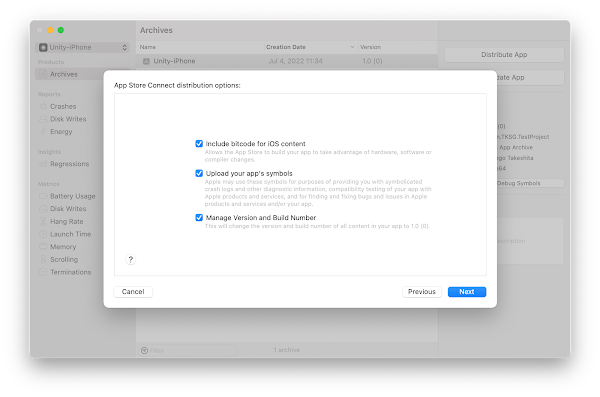Image resolution: width=600 pixels, height=397 pixels.
Task: Toggle Include bitcode for iOS content checkbox
Action: coord(199,144)
